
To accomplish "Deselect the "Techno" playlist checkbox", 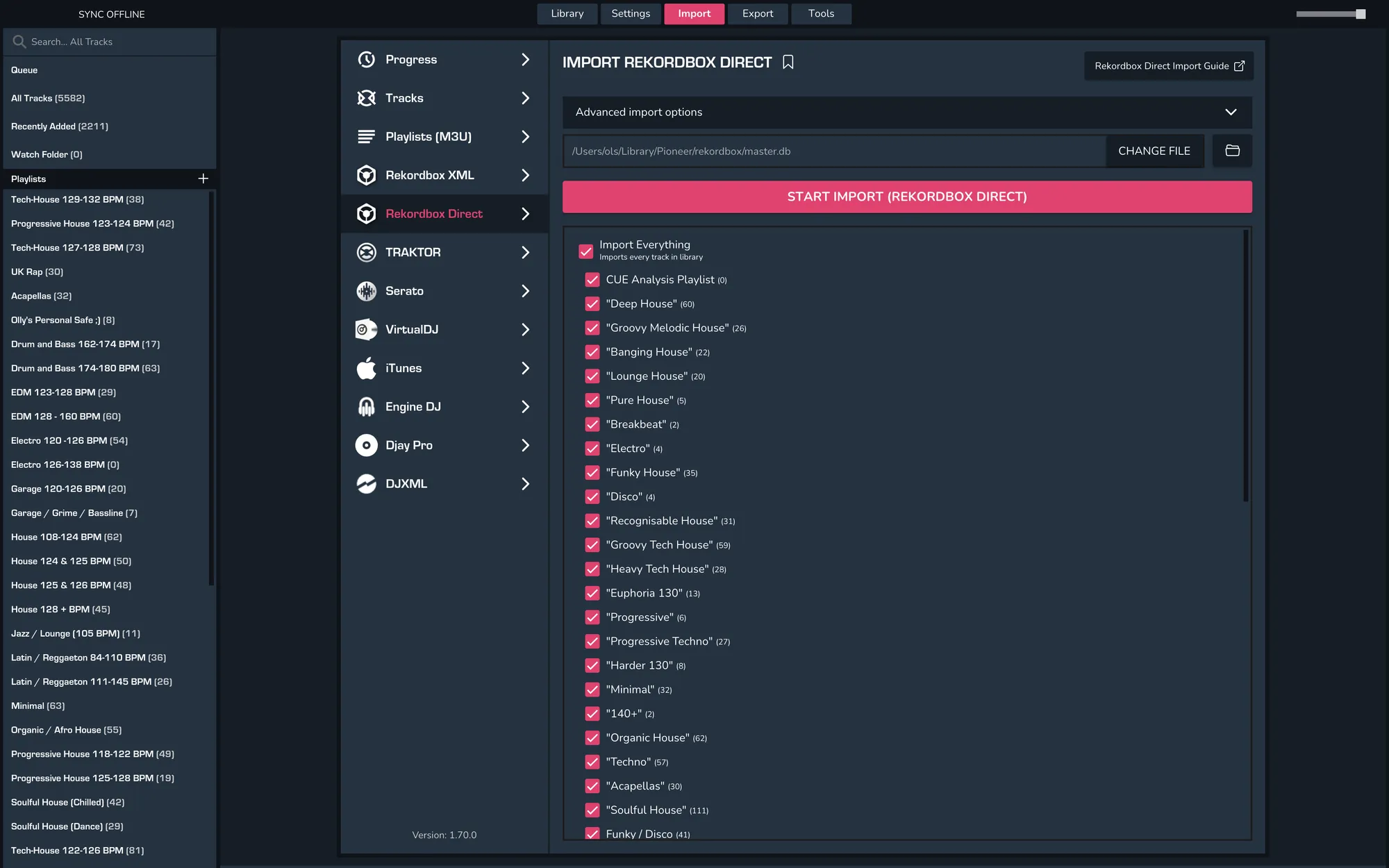I will click(592, 762).
